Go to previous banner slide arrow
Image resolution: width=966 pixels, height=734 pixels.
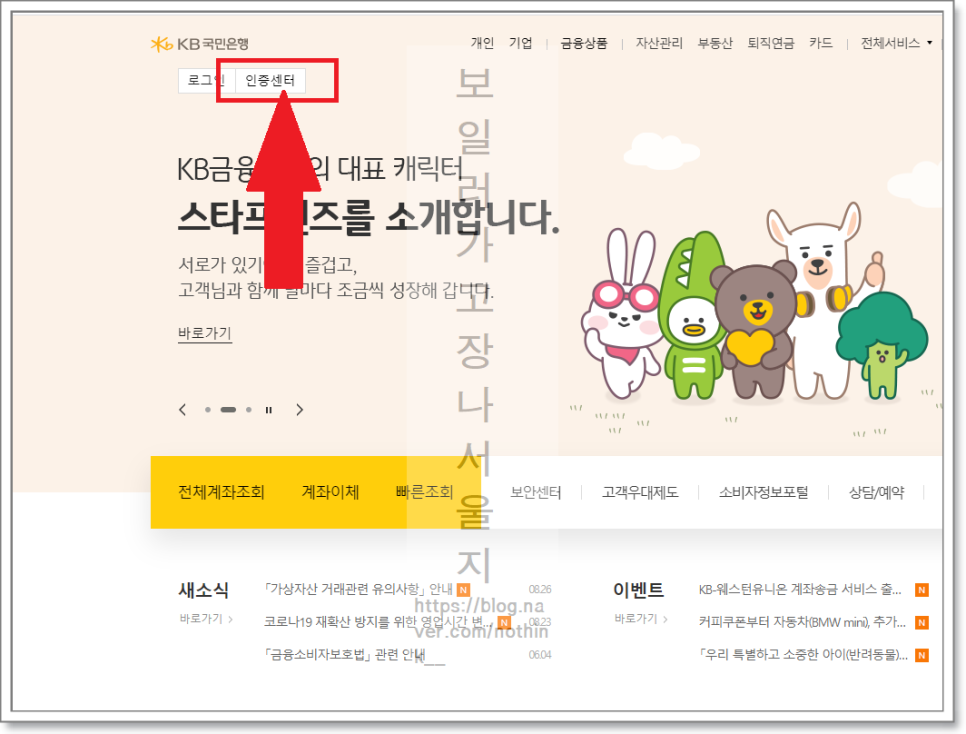182,409
